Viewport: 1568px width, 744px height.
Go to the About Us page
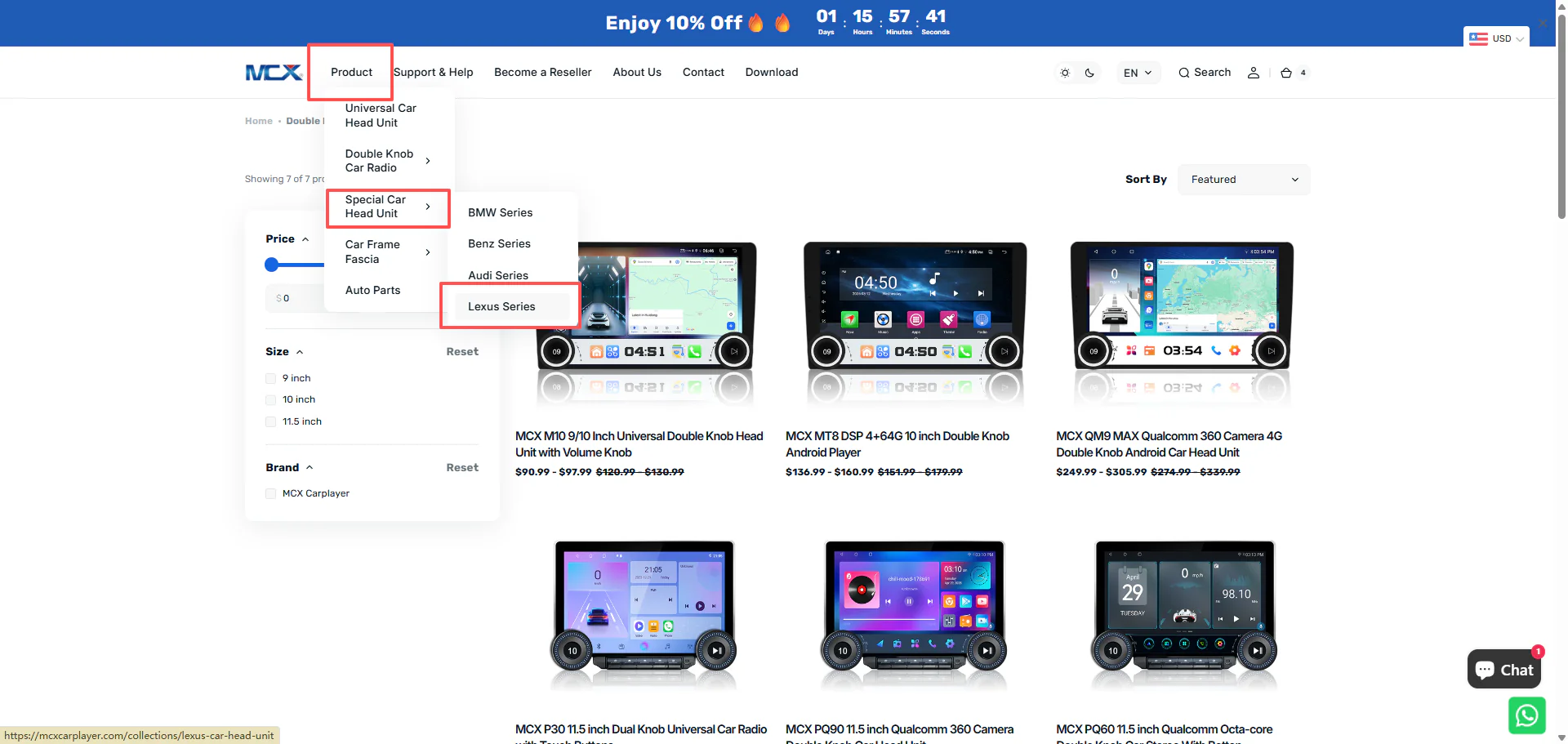click(x=637, y=73)
